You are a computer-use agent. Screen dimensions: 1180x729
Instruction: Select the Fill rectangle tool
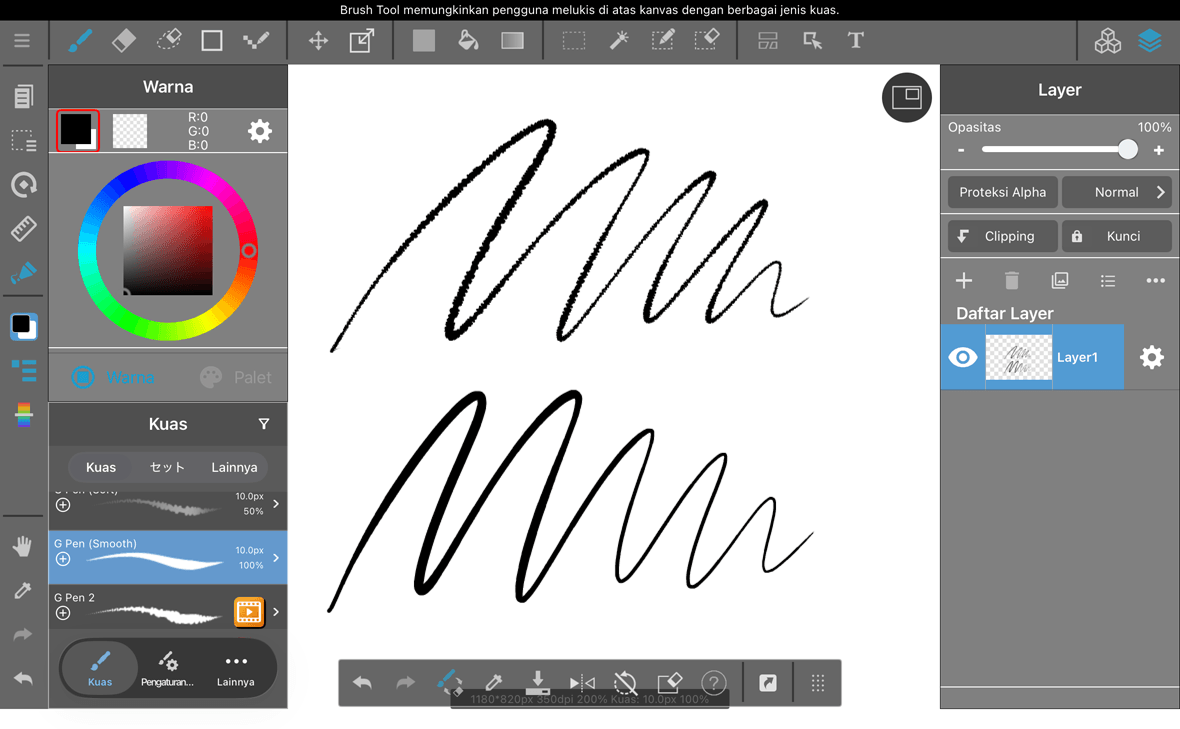(x=424, y=41)
